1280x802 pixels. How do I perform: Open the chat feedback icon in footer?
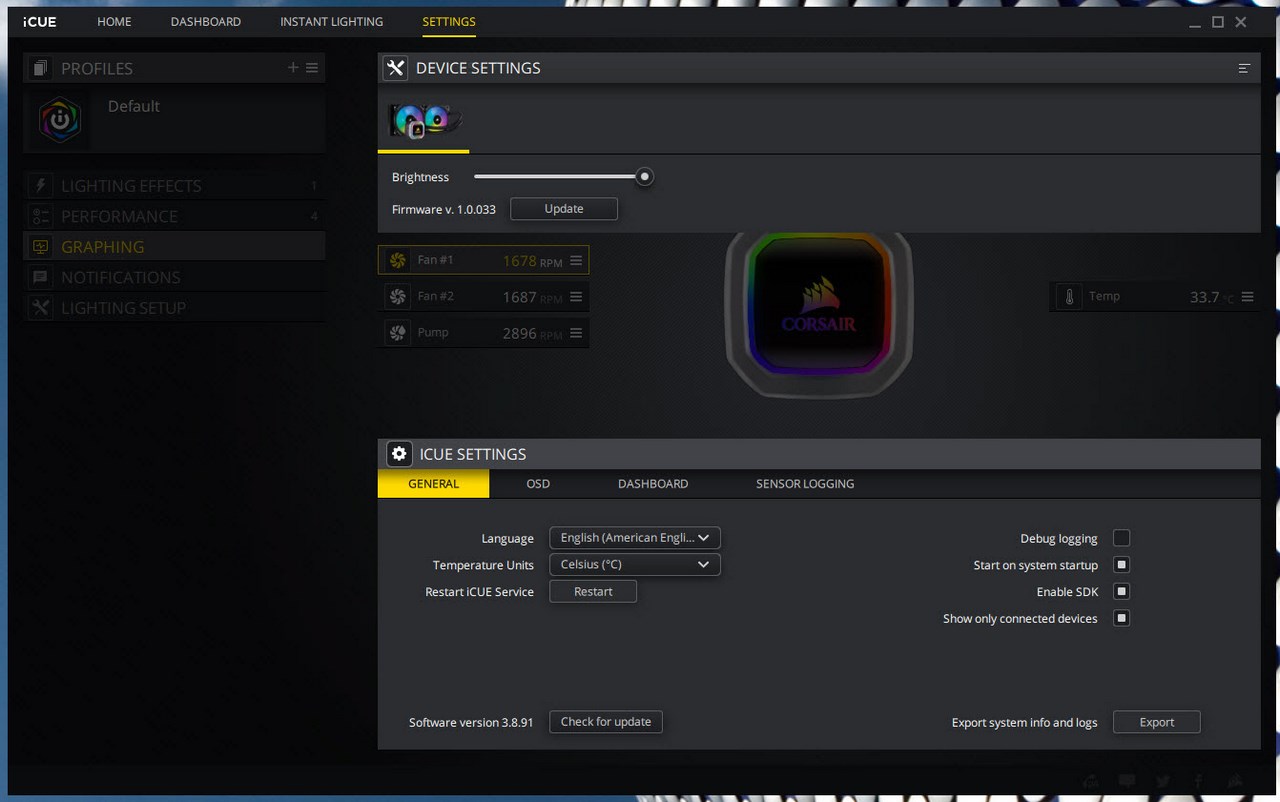(x=1127, y=781)
